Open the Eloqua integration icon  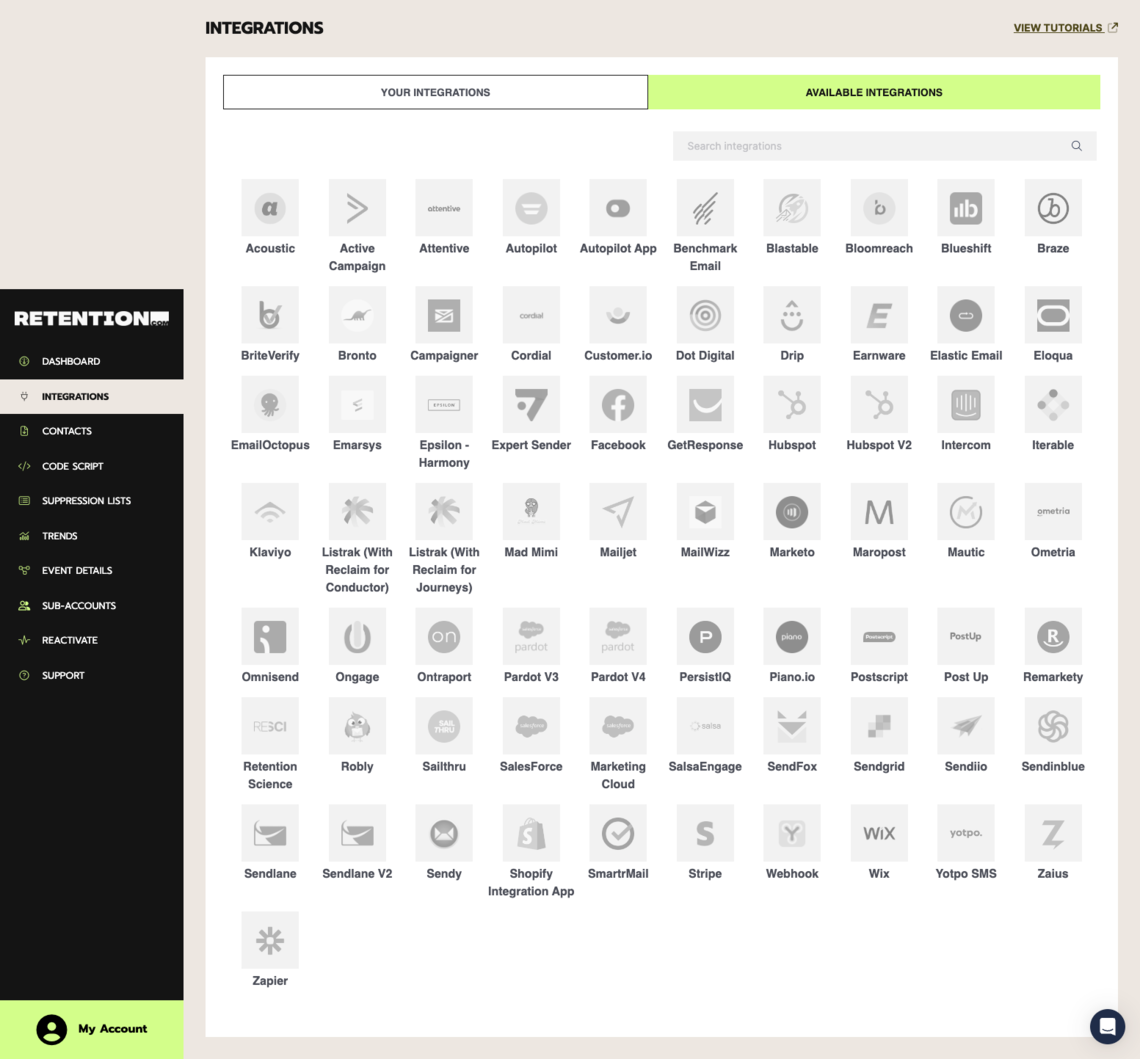pos(1053,315)
